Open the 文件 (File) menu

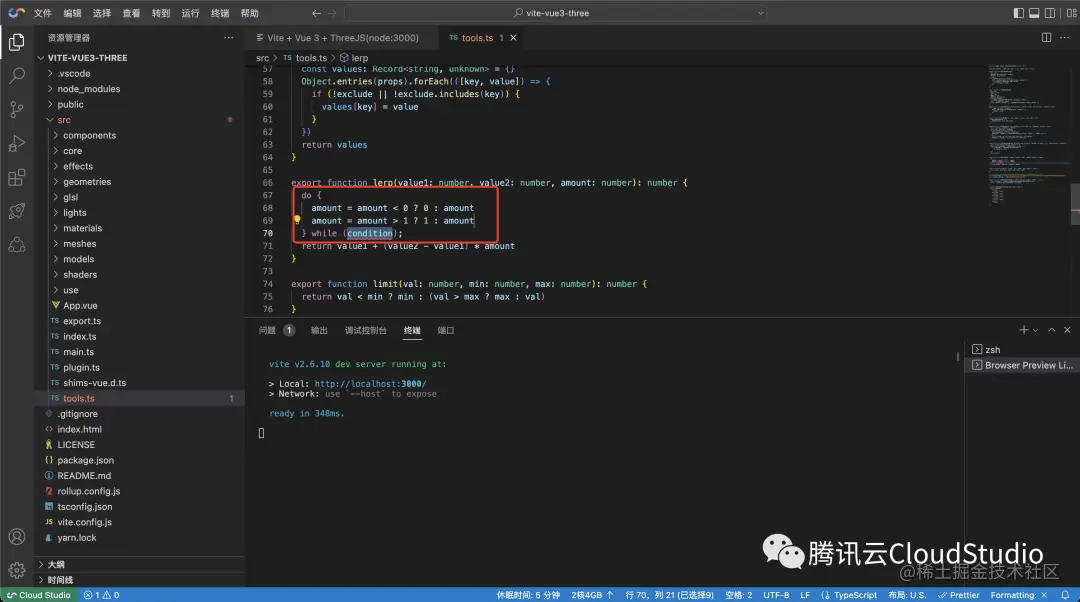[x=43, y=13]
